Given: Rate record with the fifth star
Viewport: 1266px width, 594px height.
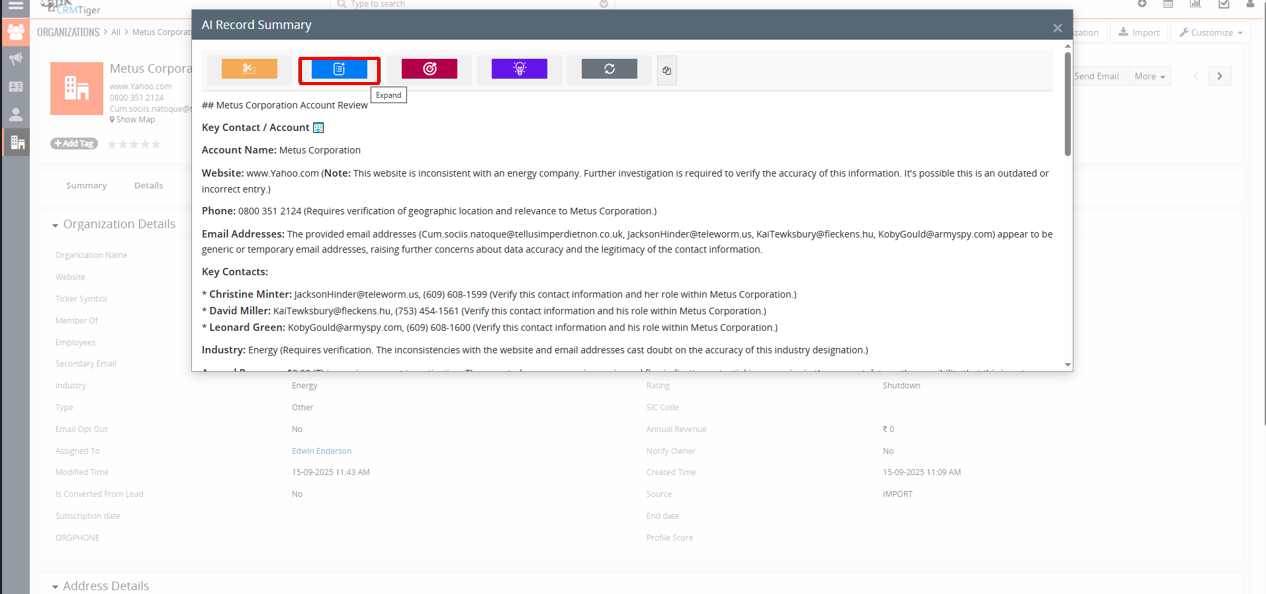Looking at the screenshot, I should (x=156, y=144).
